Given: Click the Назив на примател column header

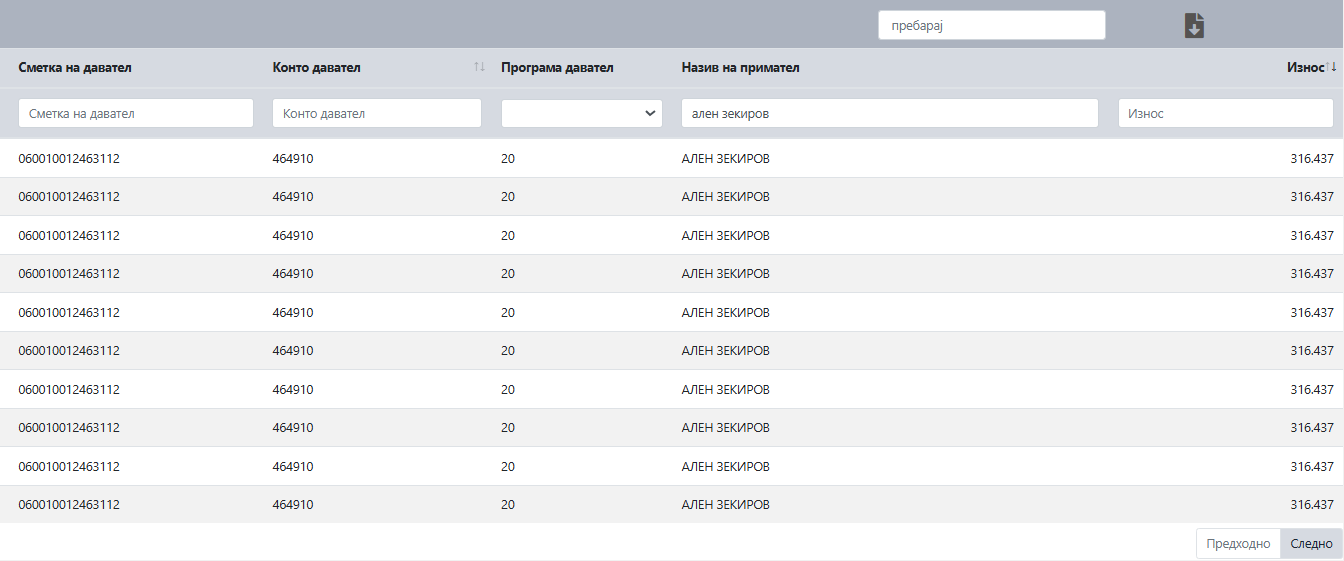Looking at the screenshot, I should (x=740, y=68).
